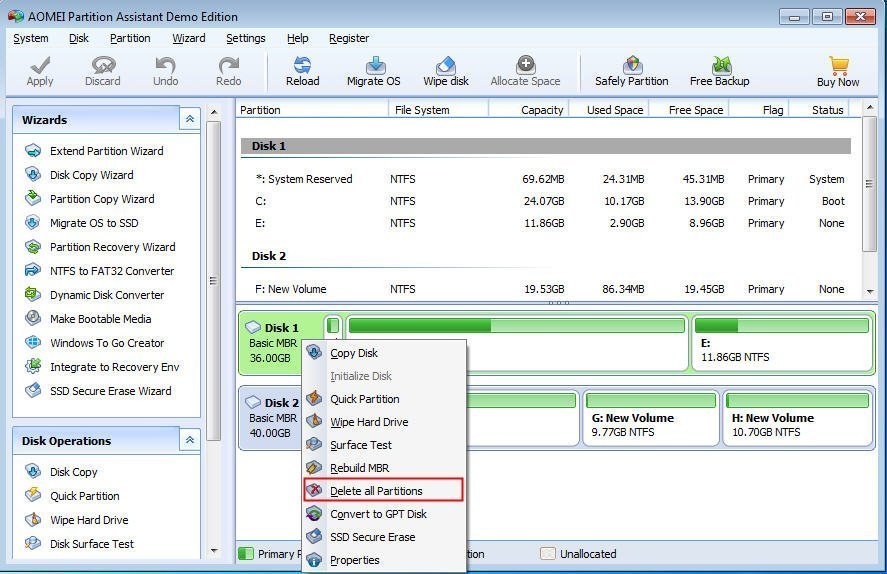This screenshot has height=574, width=887.
Task: Select the Disk 1 Basic MBR label
Action: (x=273, y=343)
